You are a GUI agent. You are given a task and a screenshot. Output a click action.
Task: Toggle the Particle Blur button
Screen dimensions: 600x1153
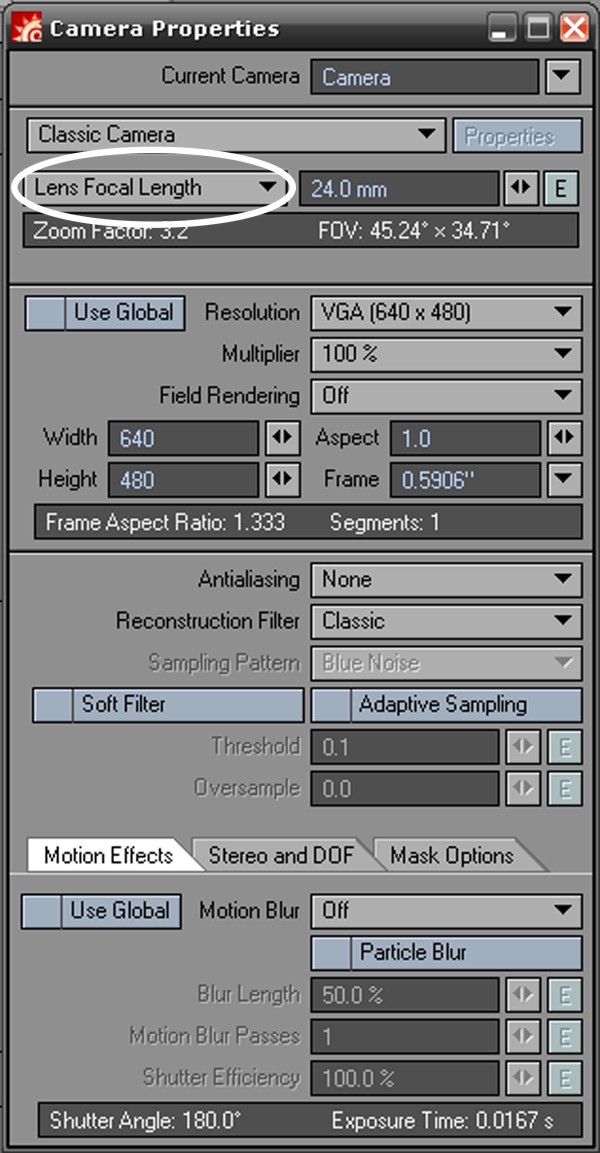pos(446,952)
